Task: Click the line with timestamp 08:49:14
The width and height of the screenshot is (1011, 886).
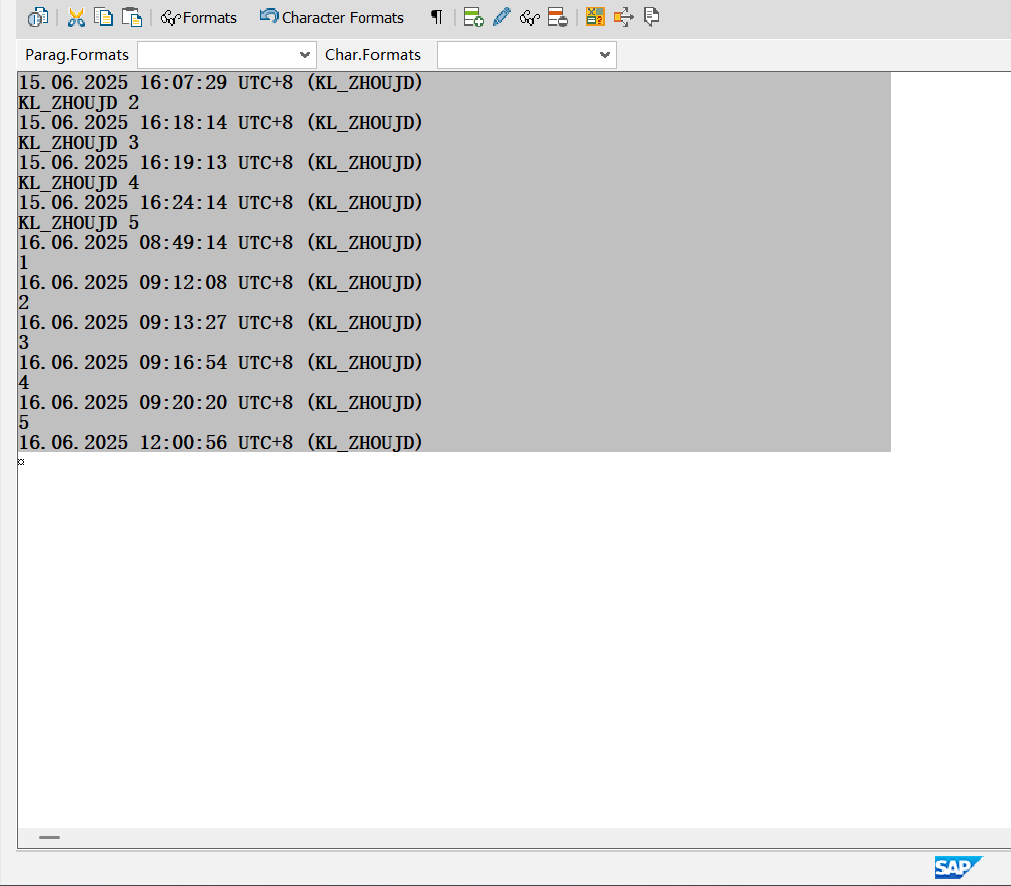Action: tap(220, 242)
